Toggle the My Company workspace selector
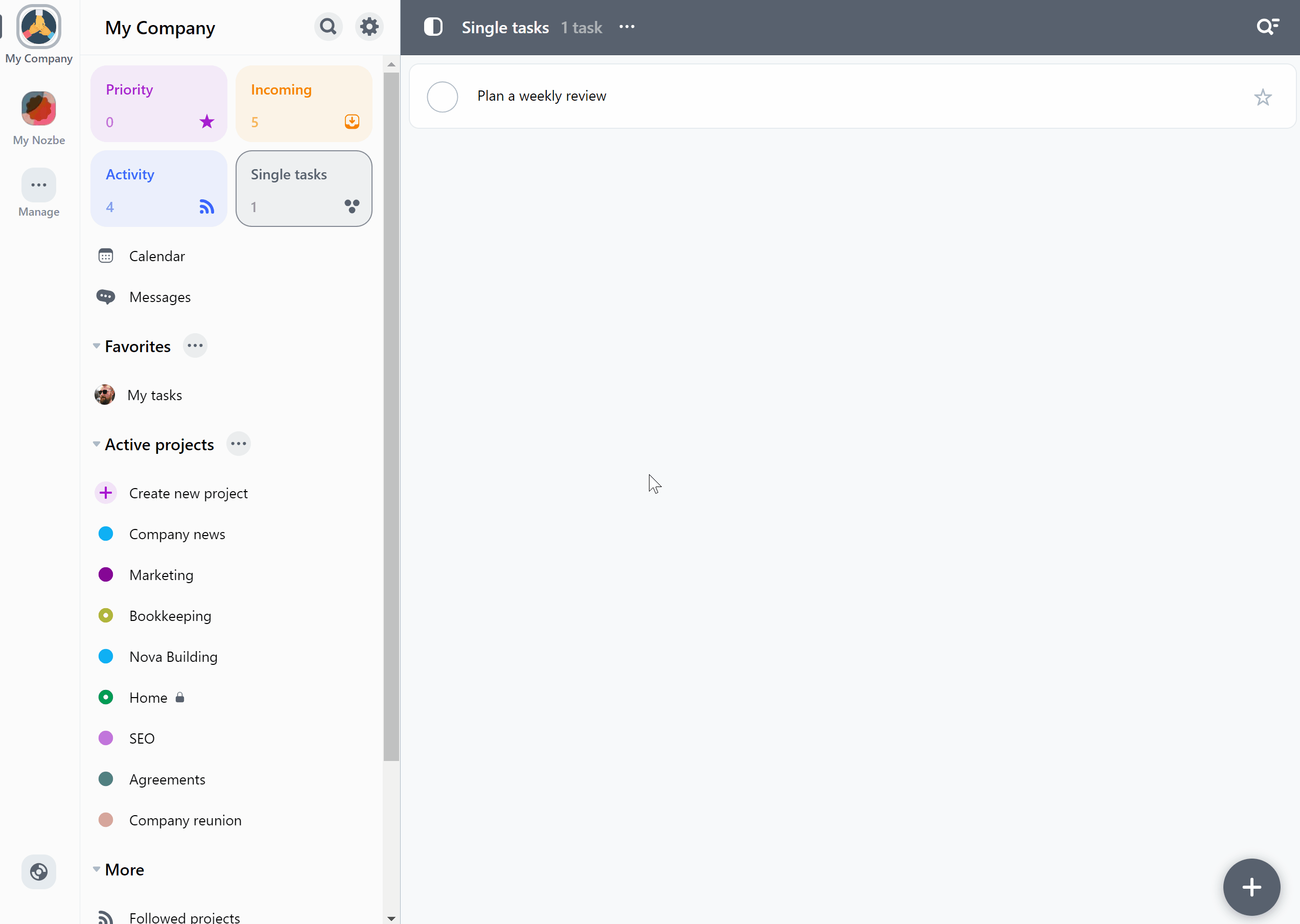 (x=39, y=27)
